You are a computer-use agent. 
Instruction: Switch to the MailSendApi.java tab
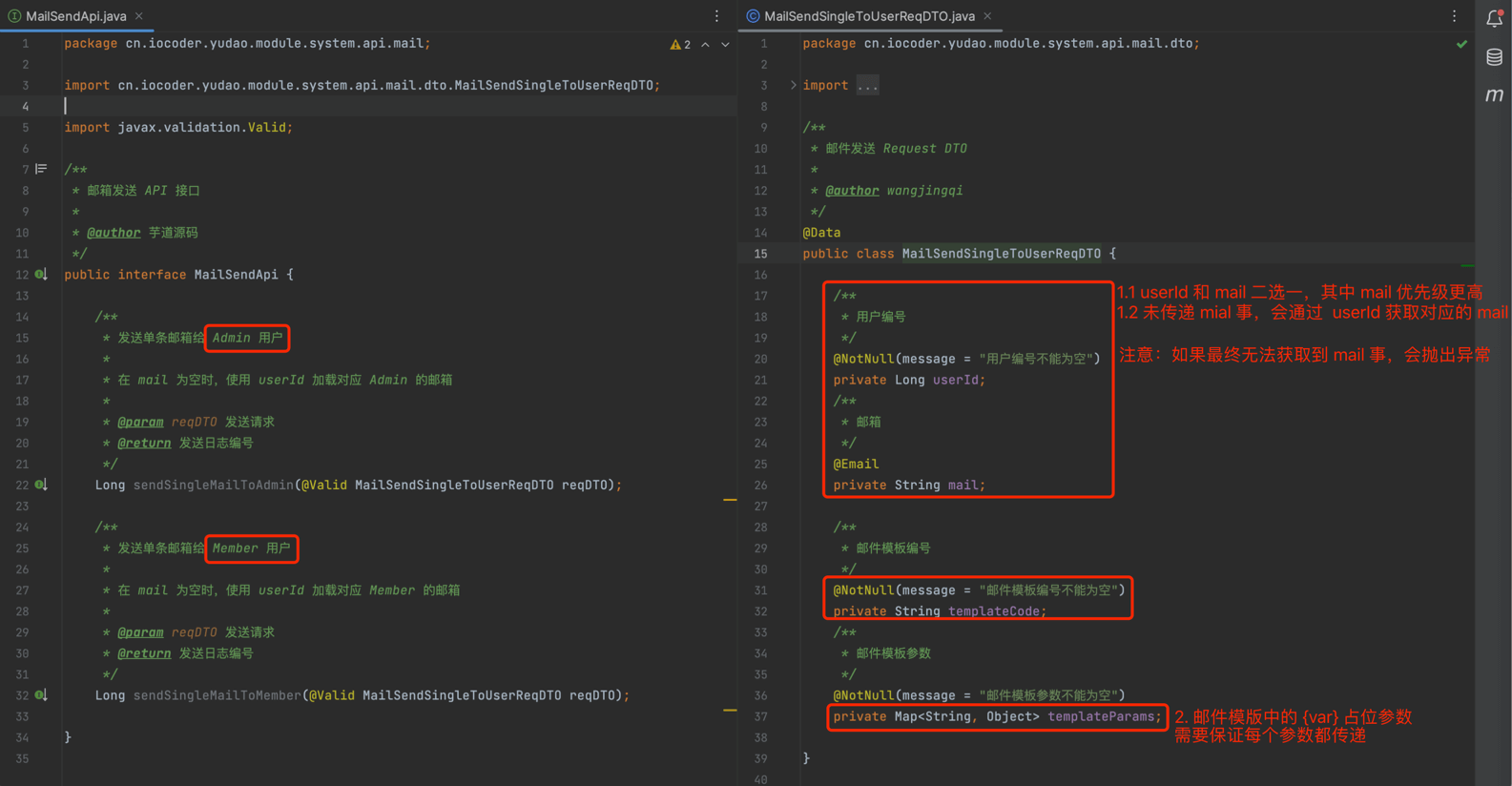(x=75, y=16)
